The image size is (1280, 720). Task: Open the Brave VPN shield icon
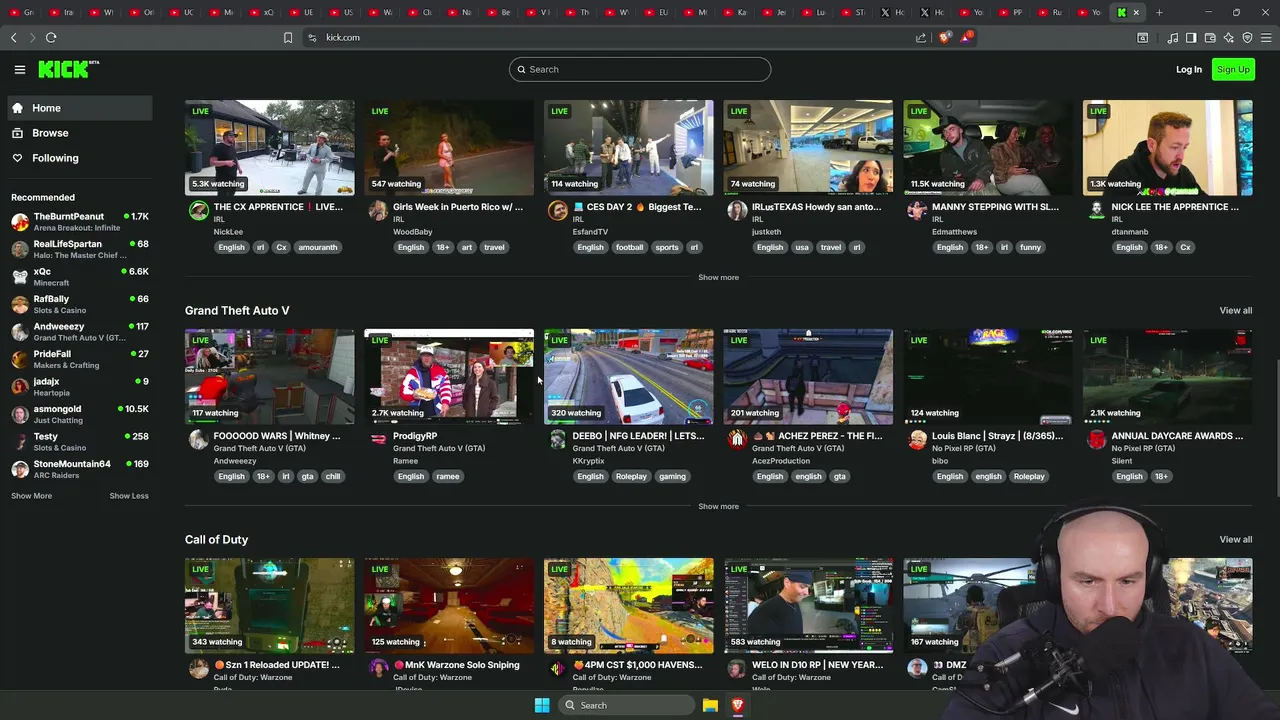click(x=1247, y=37)
